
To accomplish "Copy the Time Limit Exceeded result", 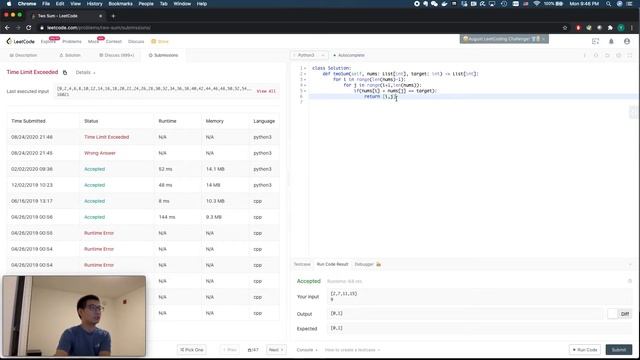I will 65,73.
